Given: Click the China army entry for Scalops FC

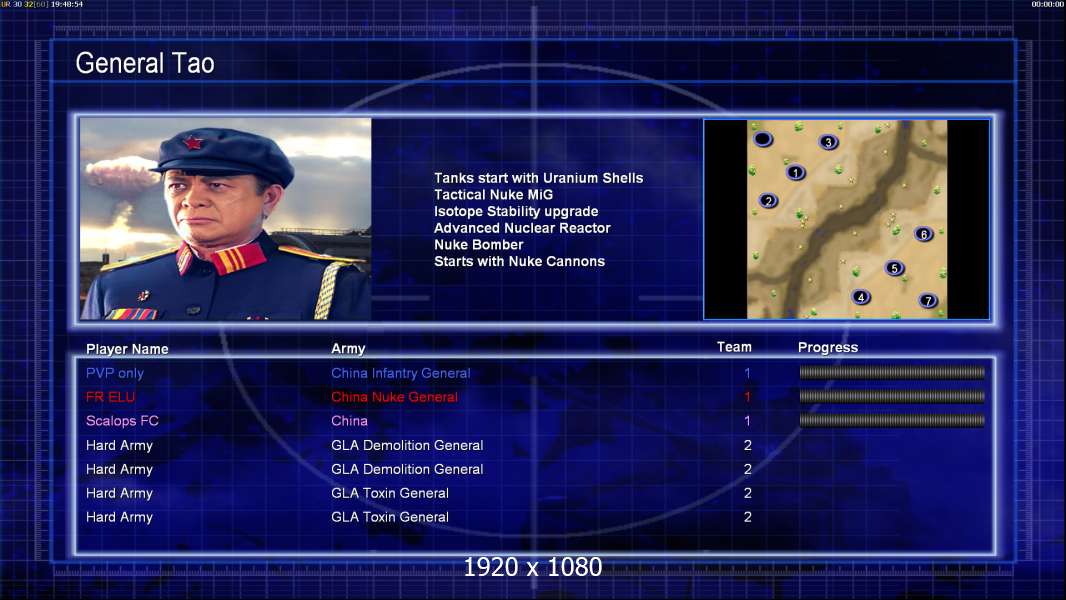Looking at the screenshot, I should coord(349,421).
